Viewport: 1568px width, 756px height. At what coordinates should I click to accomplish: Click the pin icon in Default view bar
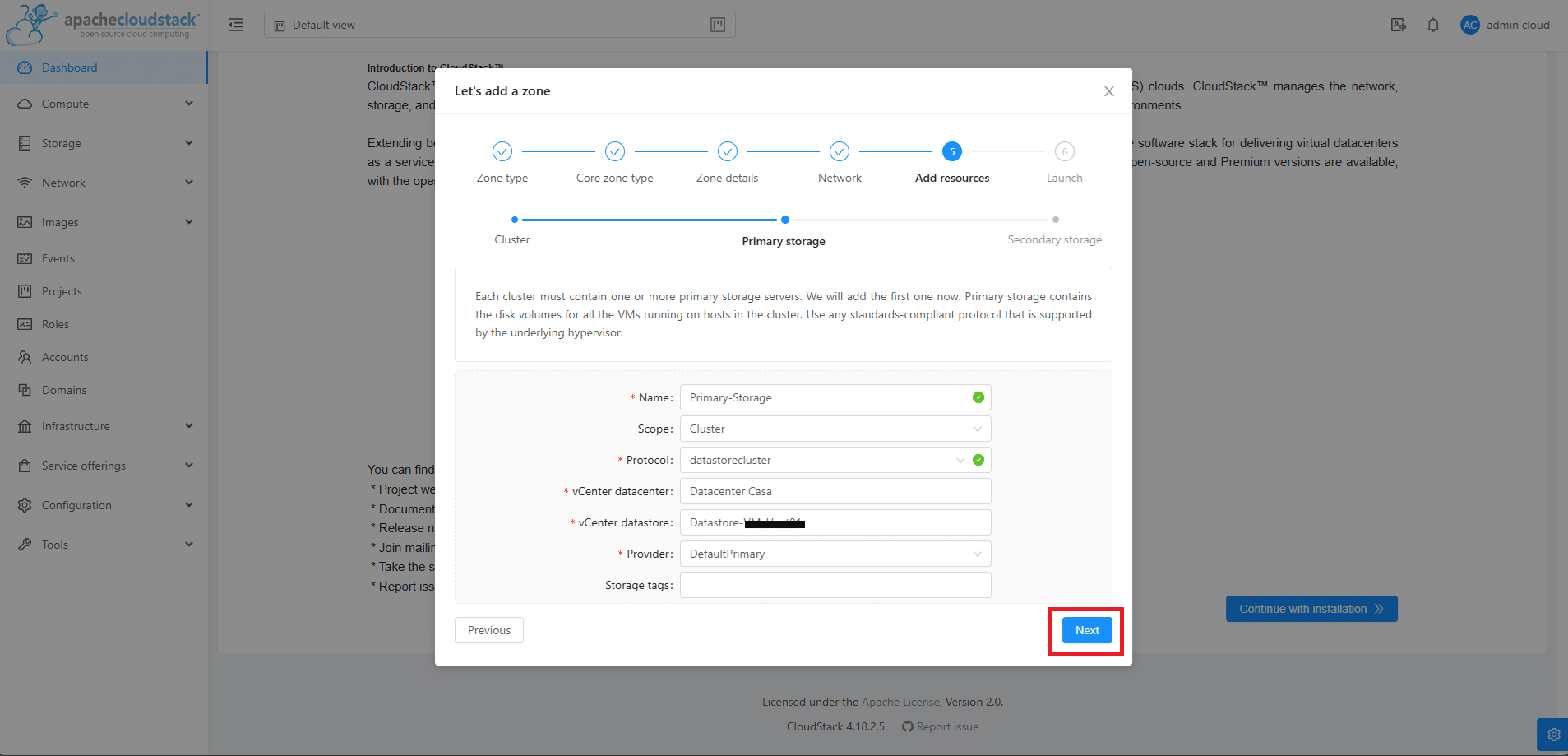717,25
